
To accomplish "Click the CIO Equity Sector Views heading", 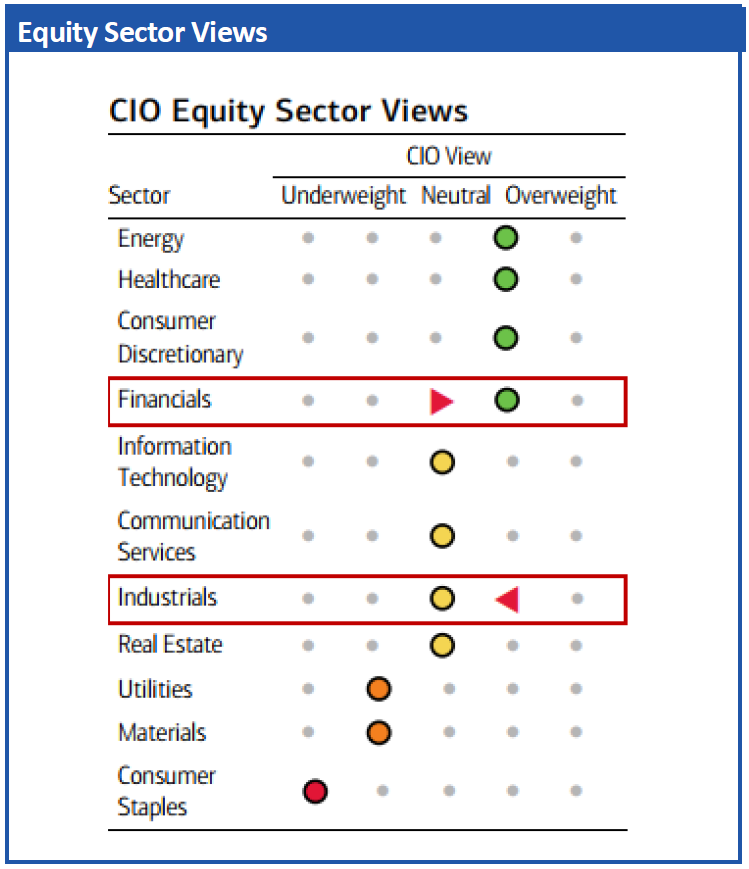I will point(288,111).
